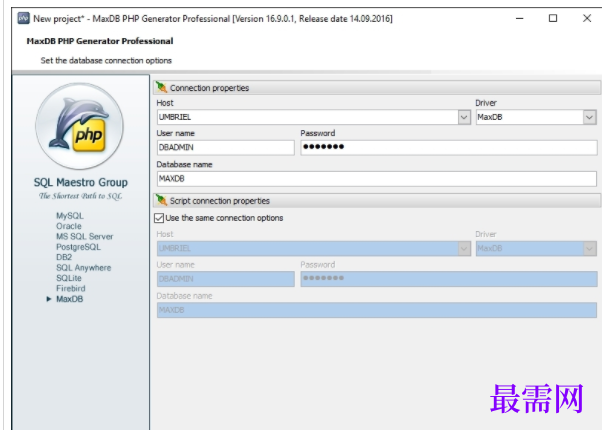
Task: Click the 'Set the database connection options' text
Action: click(x=106, y=60)
